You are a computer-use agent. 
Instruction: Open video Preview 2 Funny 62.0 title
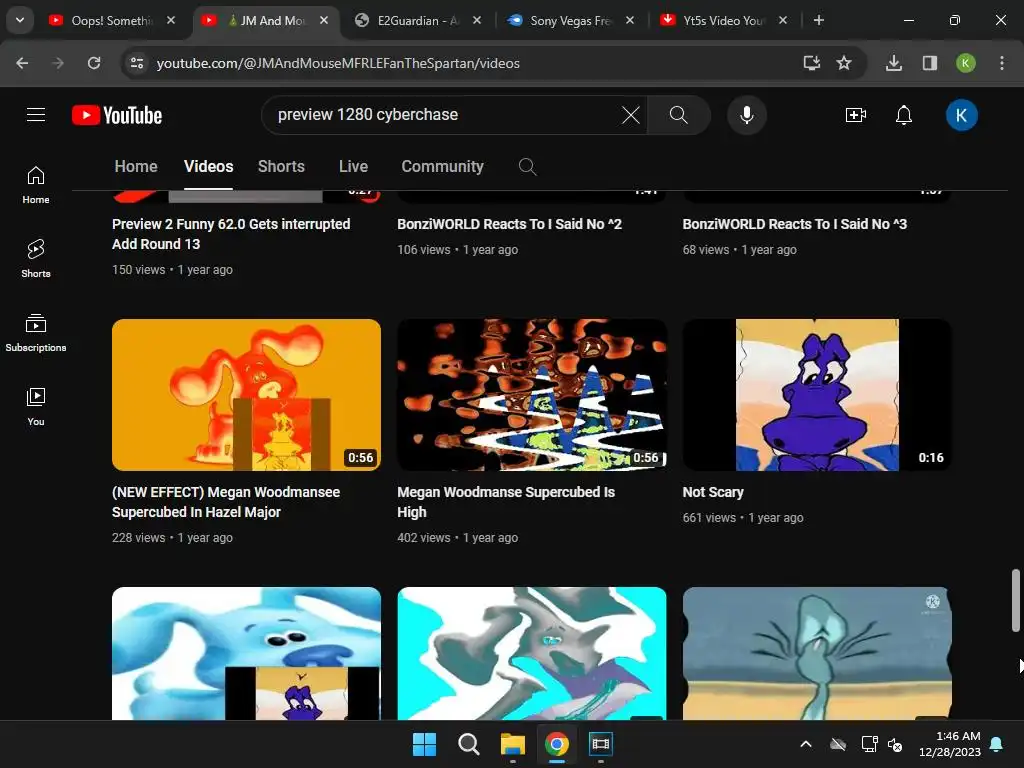coord(231,234)
